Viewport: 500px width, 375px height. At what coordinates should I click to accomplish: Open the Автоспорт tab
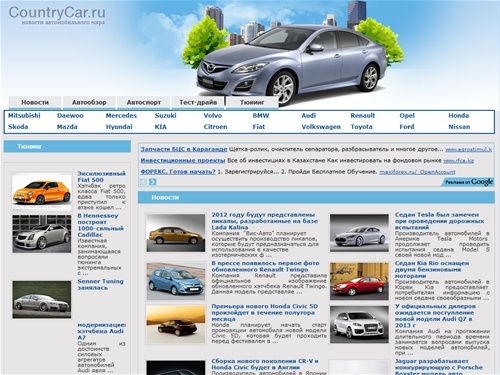click(144, 102)
